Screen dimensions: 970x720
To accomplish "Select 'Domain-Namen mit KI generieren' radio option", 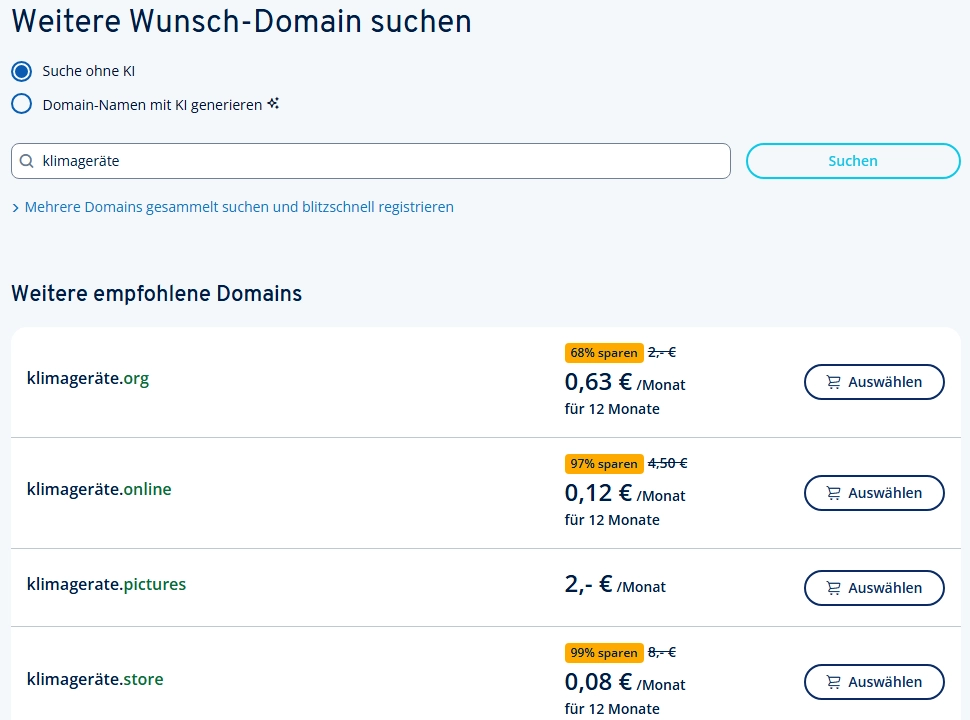I will point(22,104).
